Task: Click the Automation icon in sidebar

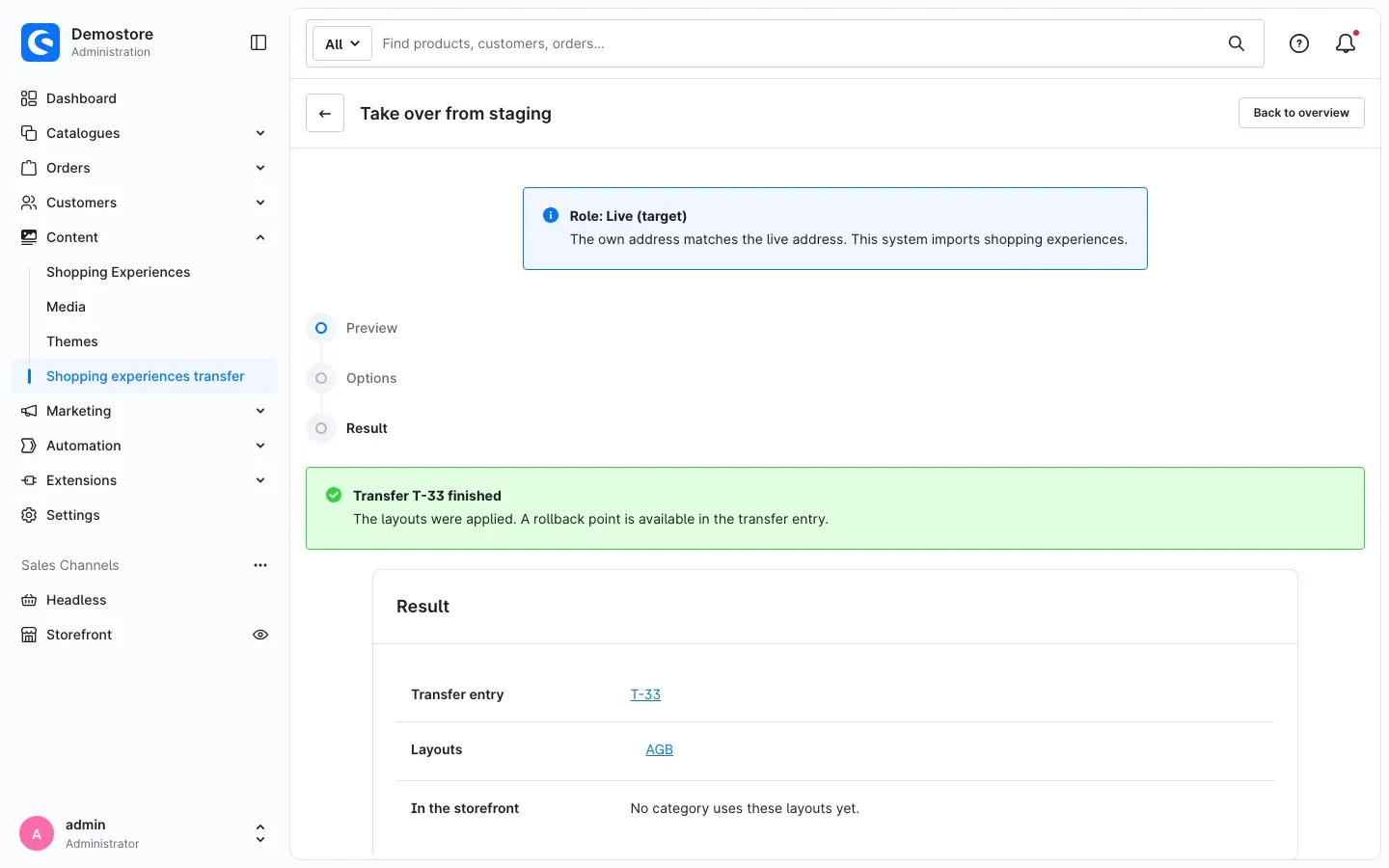Action: click(29, 446)
